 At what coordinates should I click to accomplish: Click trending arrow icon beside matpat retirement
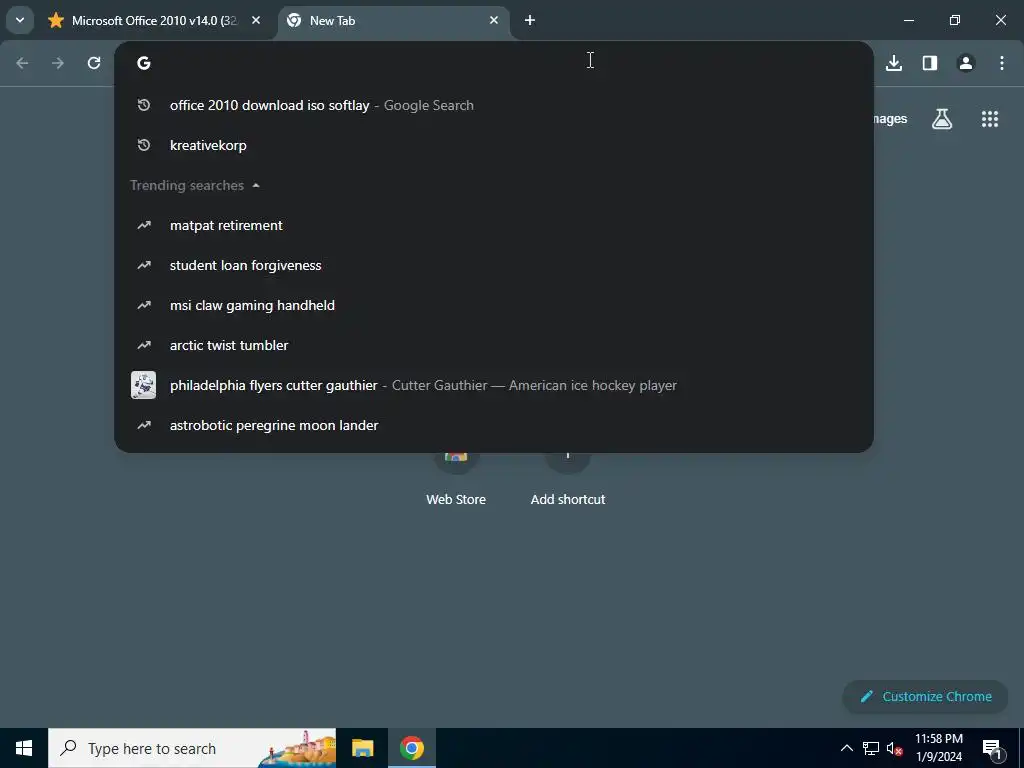[144, 225]
